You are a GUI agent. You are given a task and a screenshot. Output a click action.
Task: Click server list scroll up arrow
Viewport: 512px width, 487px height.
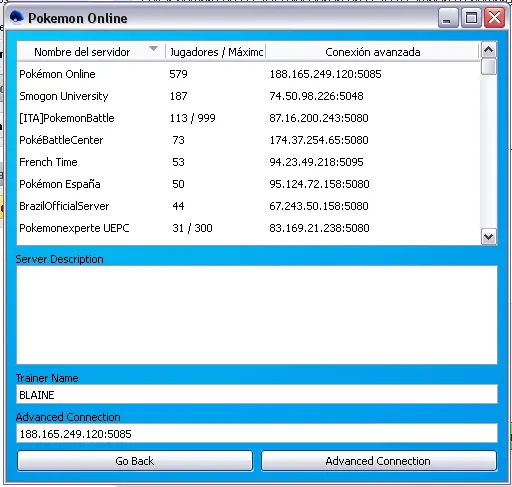[x=488, y=50]
